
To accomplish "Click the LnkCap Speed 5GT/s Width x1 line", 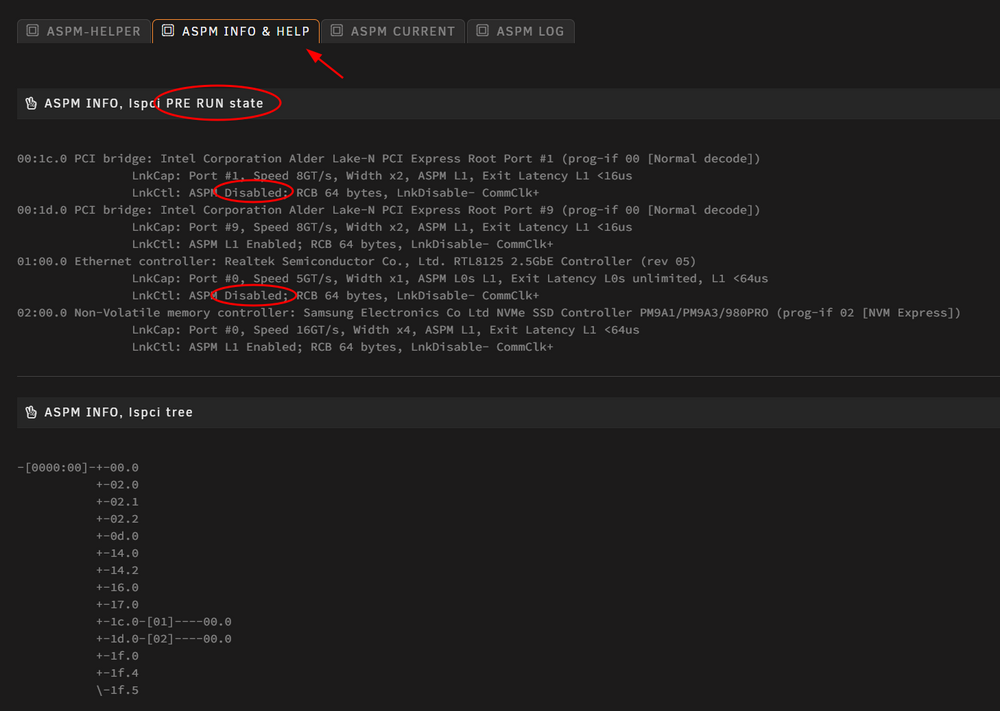I will coord(450,279).
